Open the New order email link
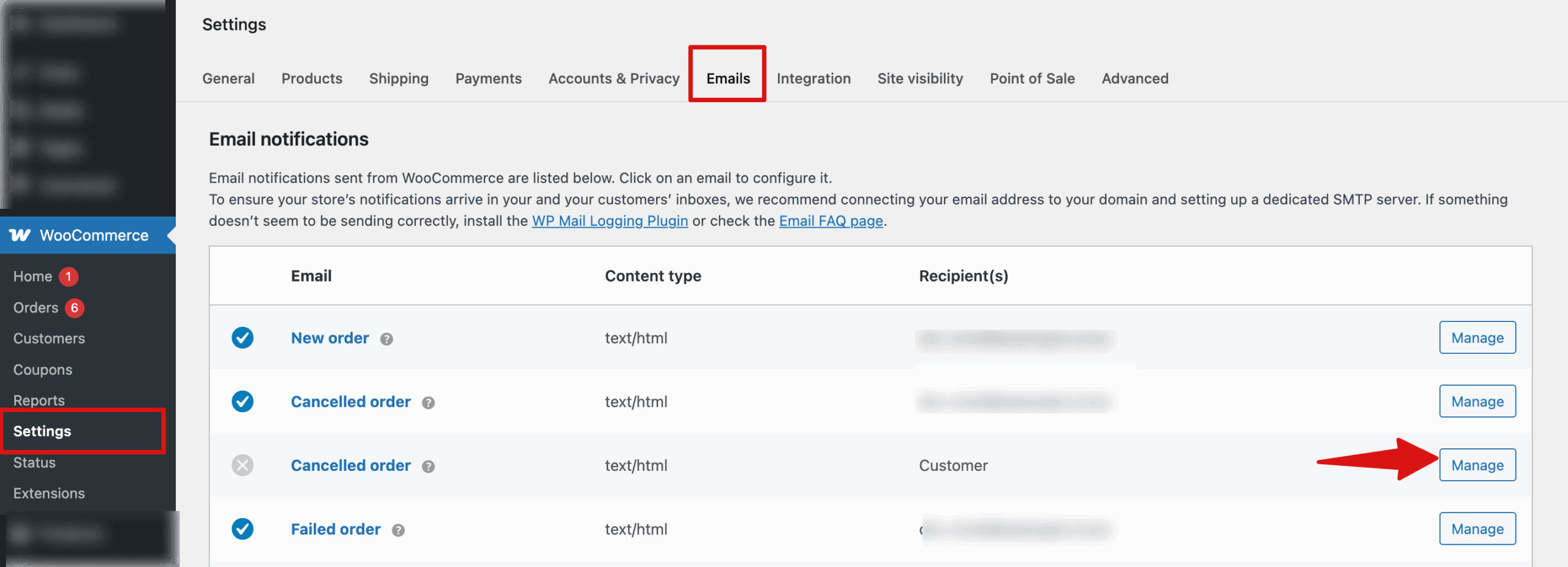The width and height of the screenshot is (1568, 567). pos(330,338)
